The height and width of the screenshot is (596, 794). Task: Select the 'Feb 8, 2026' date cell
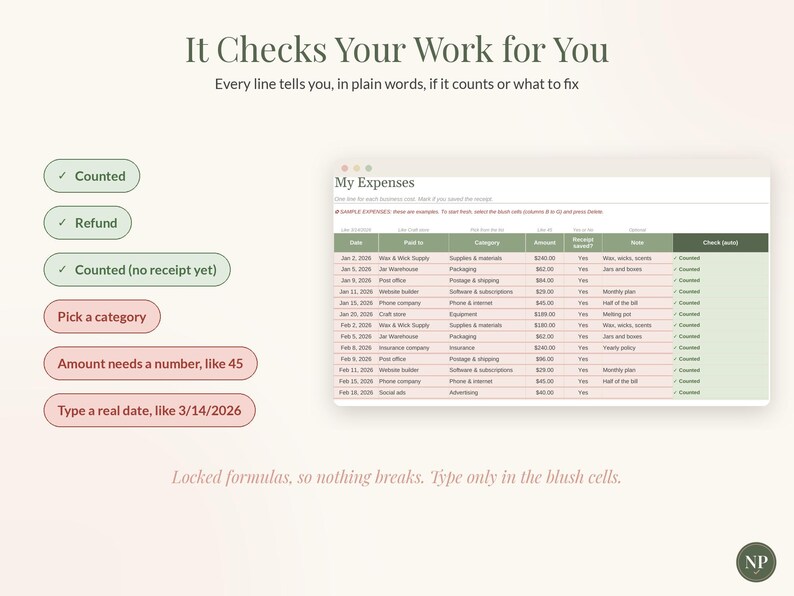(356, 348)
